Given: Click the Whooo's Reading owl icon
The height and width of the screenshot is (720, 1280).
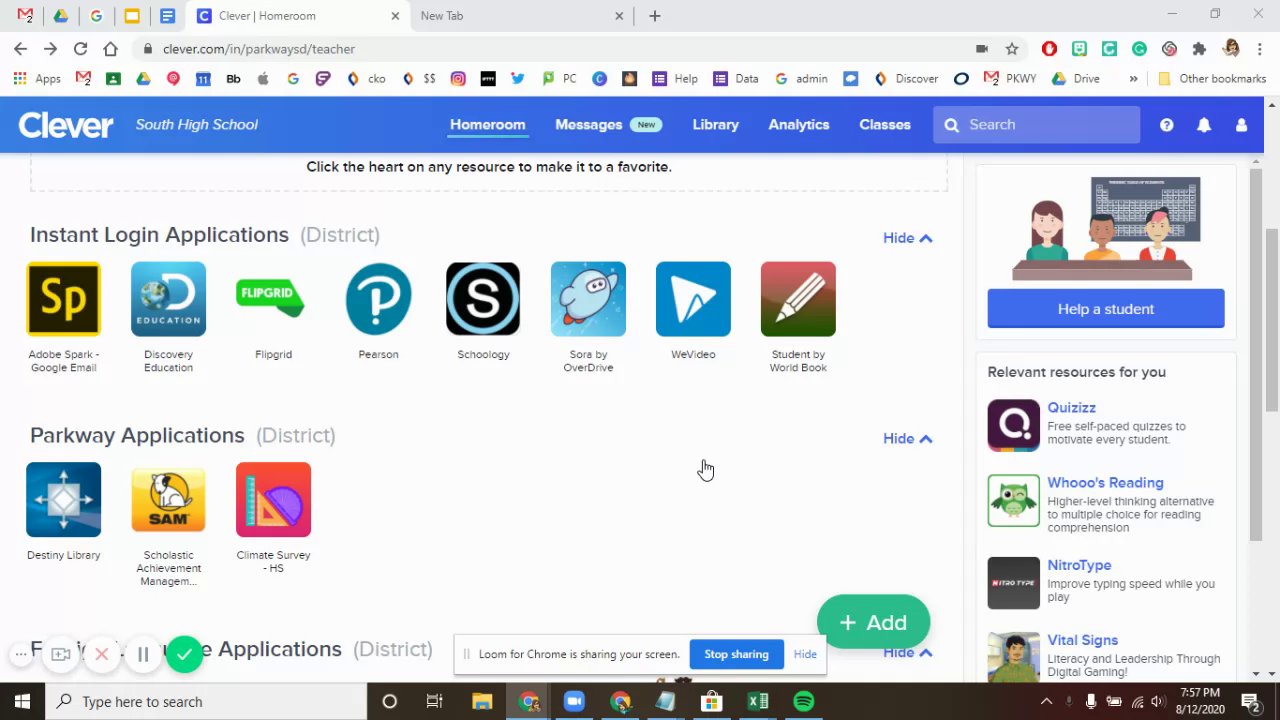Looking at the screenshot, I should [1013, 500].
